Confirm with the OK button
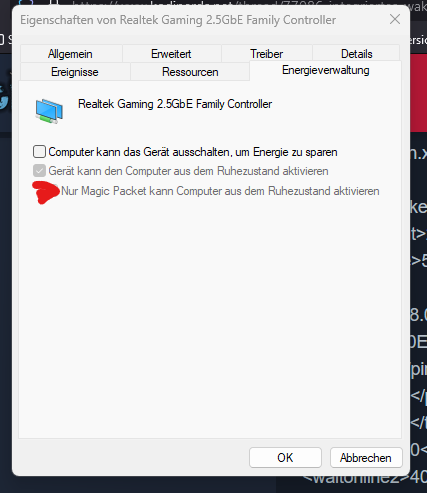Viewport: 427px width, 493px height. pos(285,457)
